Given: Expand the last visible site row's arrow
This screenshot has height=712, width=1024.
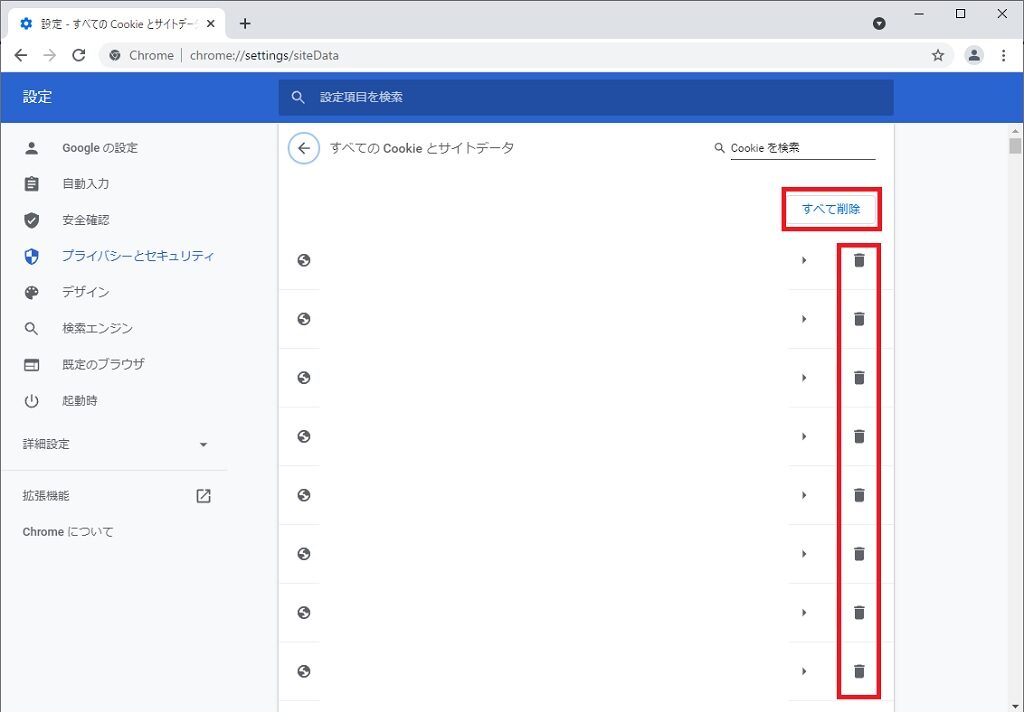Looking at the screenshot, I should (x=804, y=671).
